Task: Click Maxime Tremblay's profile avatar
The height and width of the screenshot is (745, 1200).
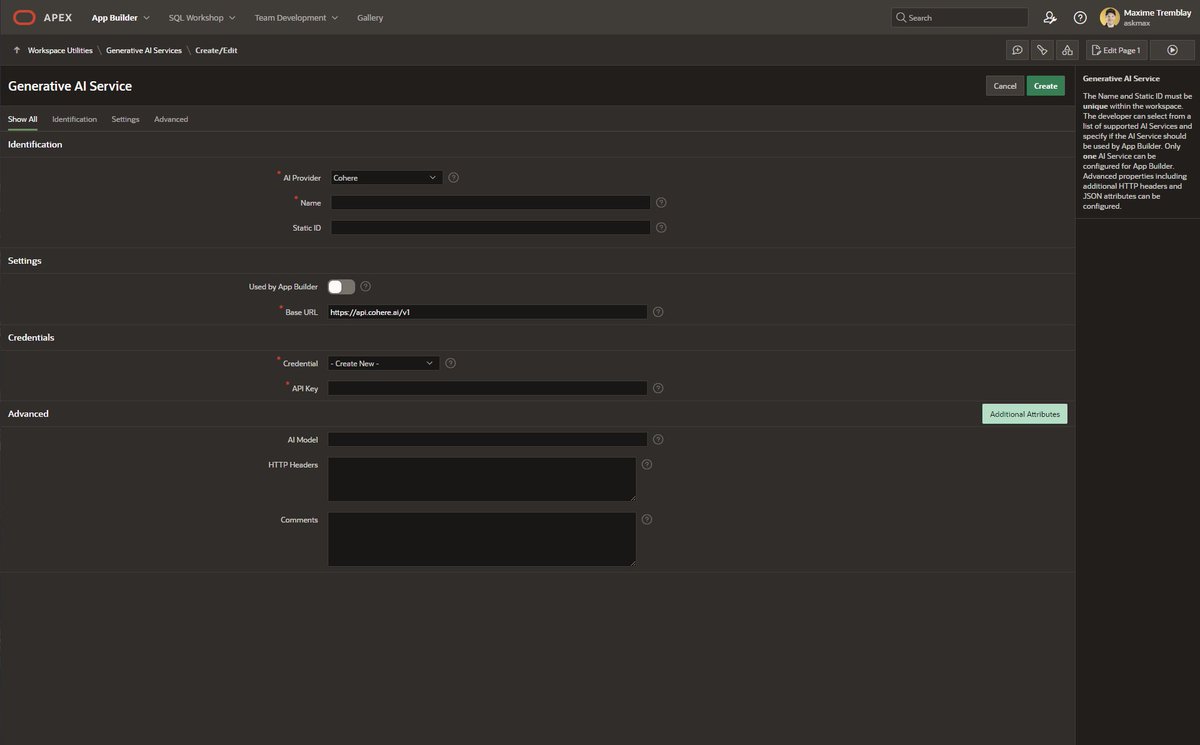Action: (x=1109, y=18)
